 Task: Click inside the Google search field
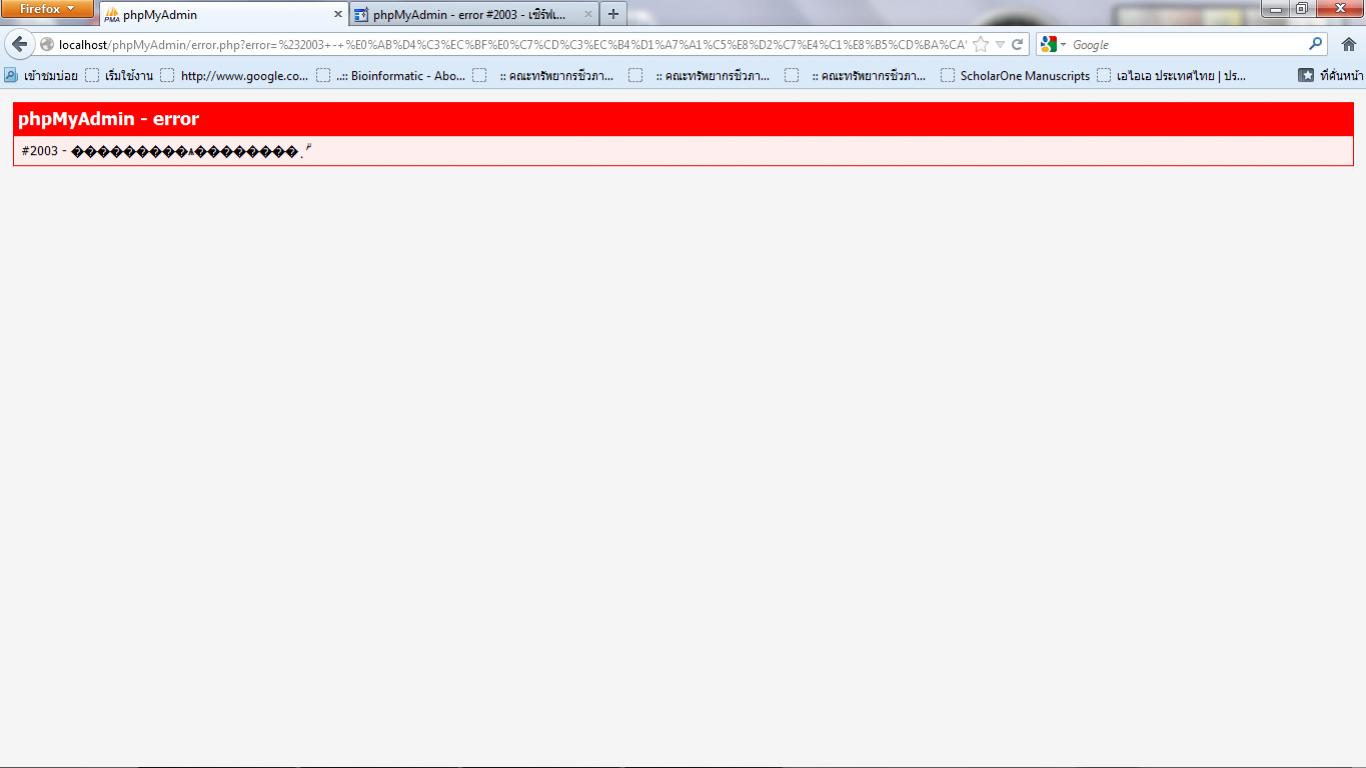point(1188,44)
